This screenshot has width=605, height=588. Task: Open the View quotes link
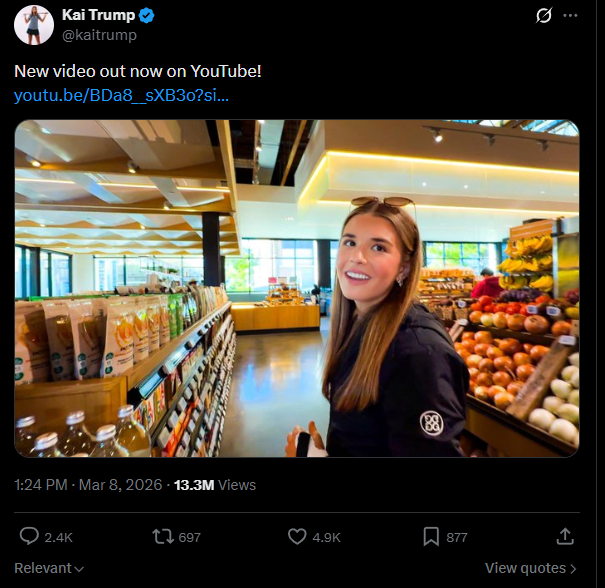coord(524,568)
